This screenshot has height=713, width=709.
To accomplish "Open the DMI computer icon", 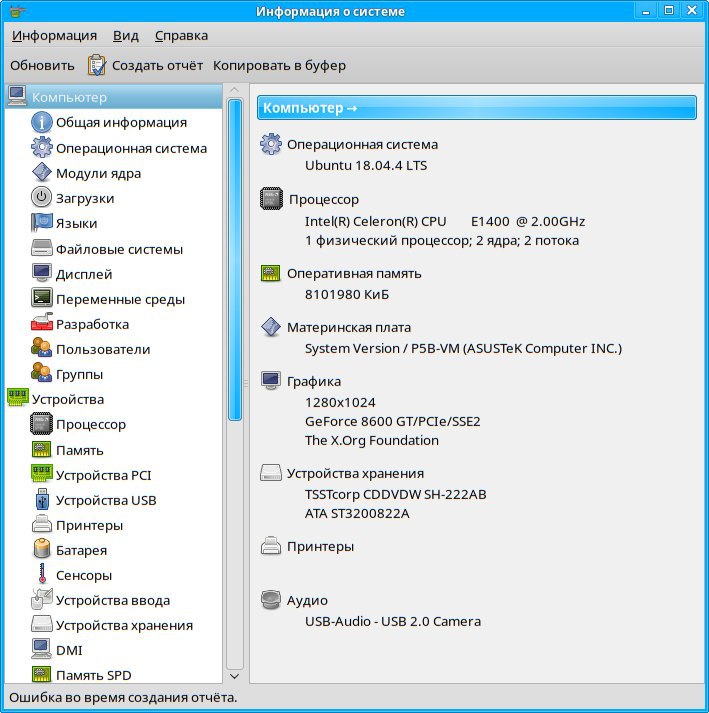I will pyautogui.click(x=41, y=649).
